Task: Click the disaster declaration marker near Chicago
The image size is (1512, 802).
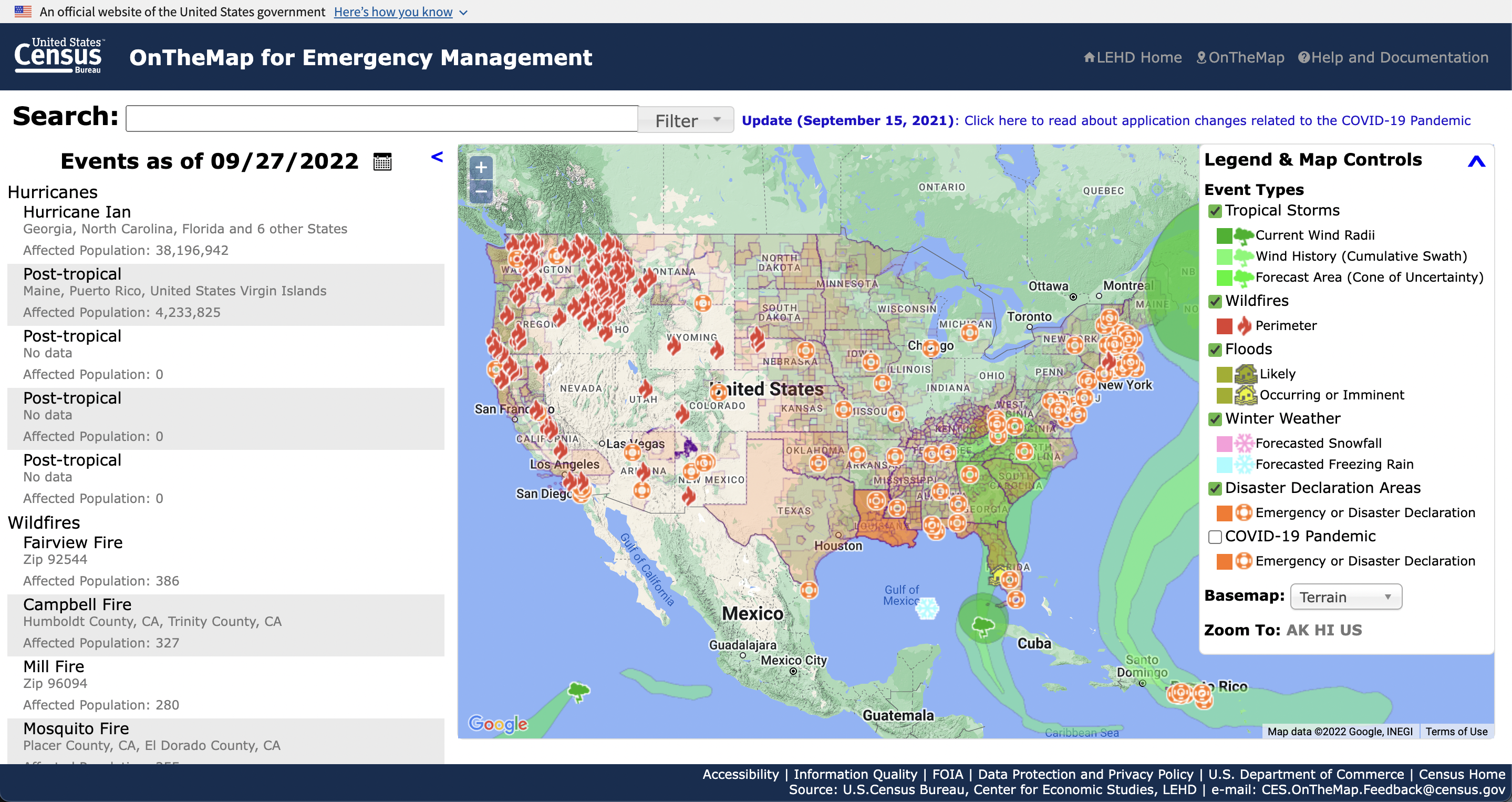Action: 931,348
